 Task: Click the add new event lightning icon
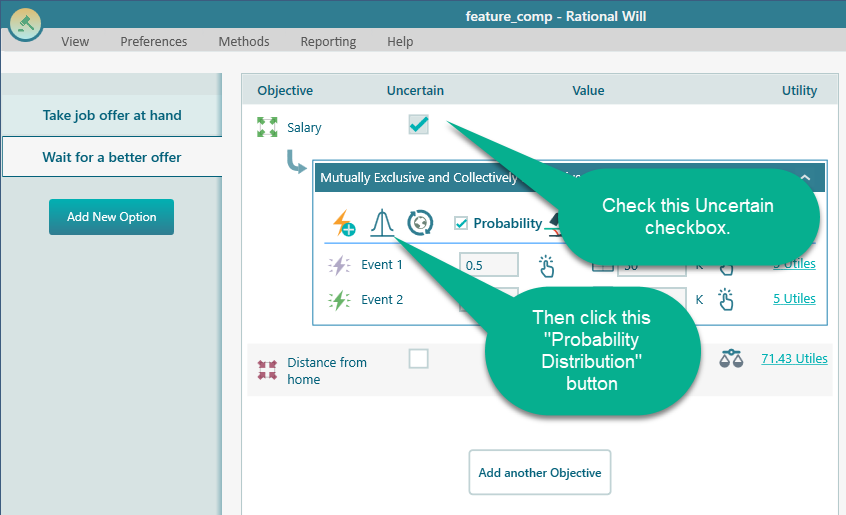[x=344, y=224]
